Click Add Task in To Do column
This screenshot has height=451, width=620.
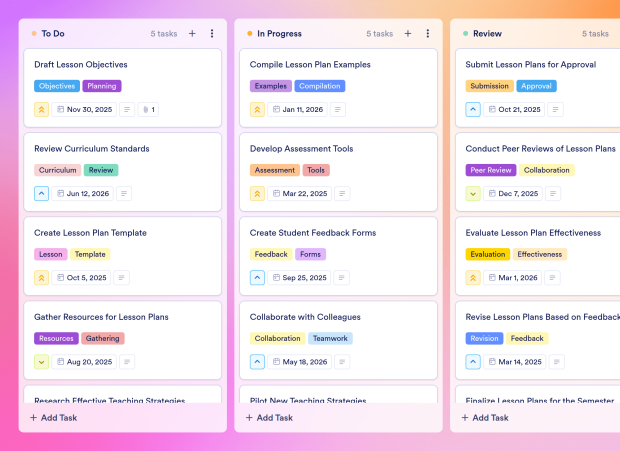coord(54,418)
